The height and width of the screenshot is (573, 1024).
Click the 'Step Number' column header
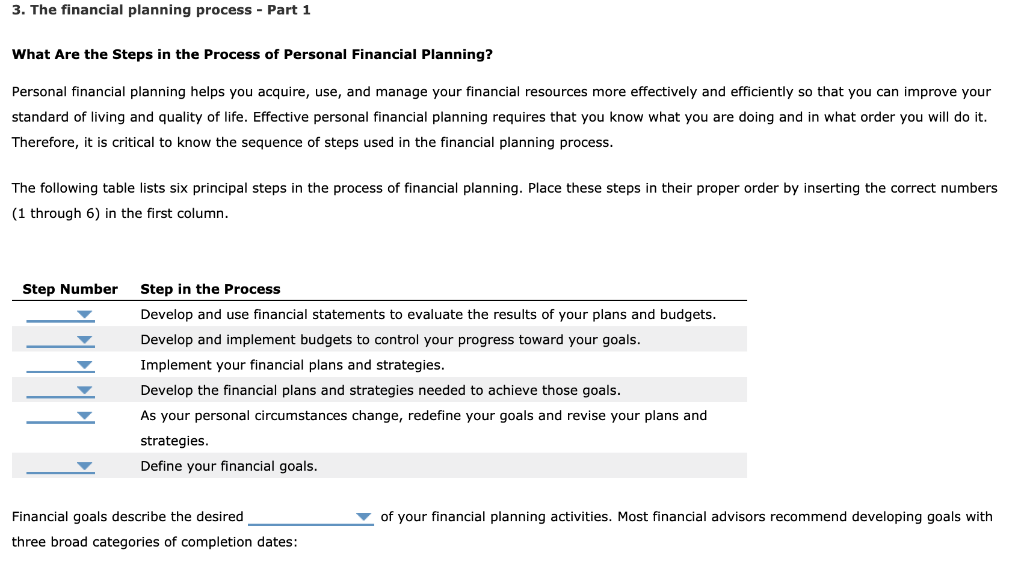tap(70, 289)
